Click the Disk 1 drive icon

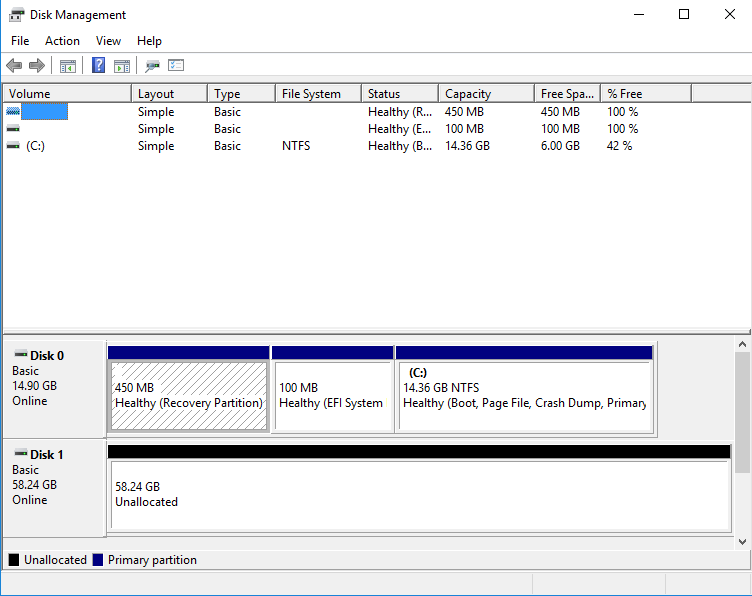pos(21,453)
